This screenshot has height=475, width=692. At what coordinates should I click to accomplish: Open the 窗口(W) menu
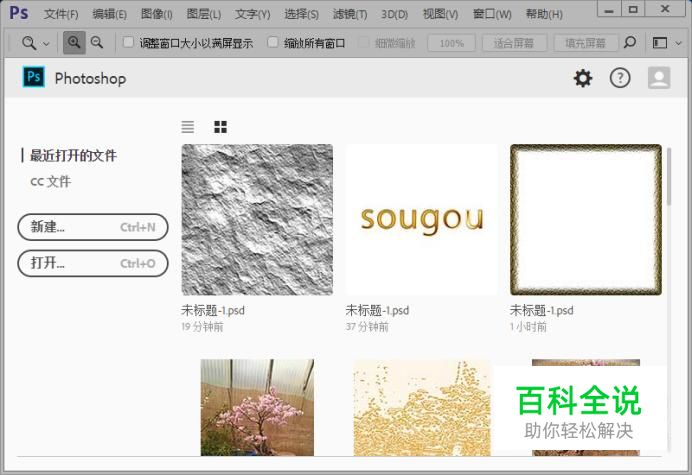click(x=492, y=14)
